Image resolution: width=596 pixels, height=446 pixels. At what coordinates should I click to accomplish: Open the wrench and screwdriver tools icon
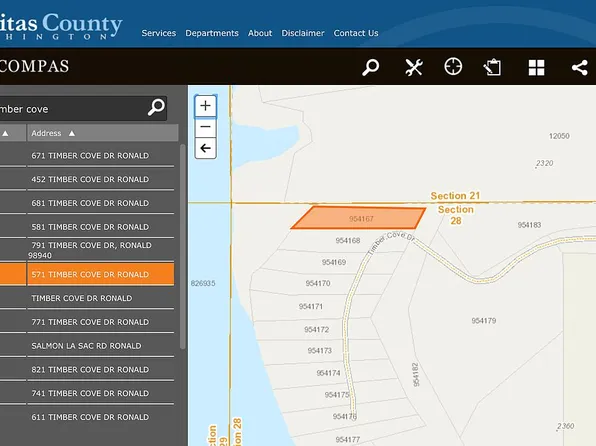click(414, 68)
